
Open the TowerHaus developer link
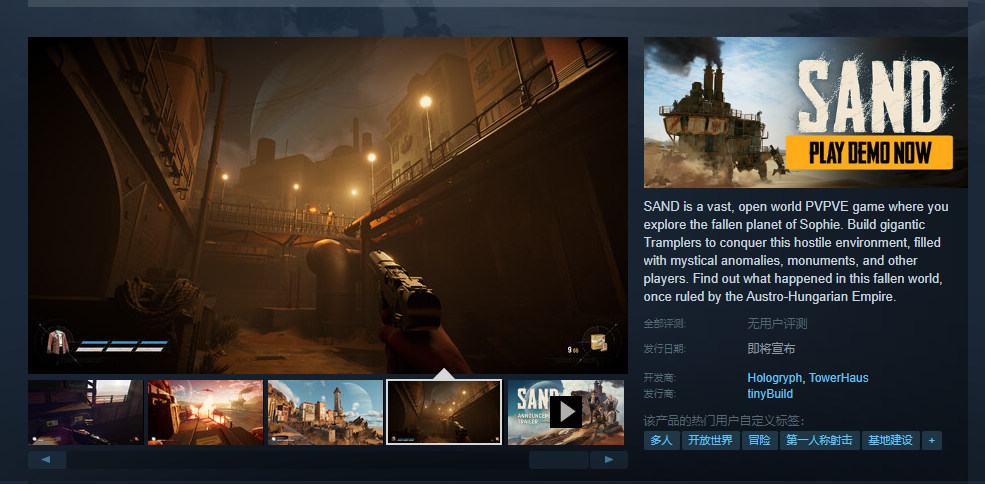(838, 378)
